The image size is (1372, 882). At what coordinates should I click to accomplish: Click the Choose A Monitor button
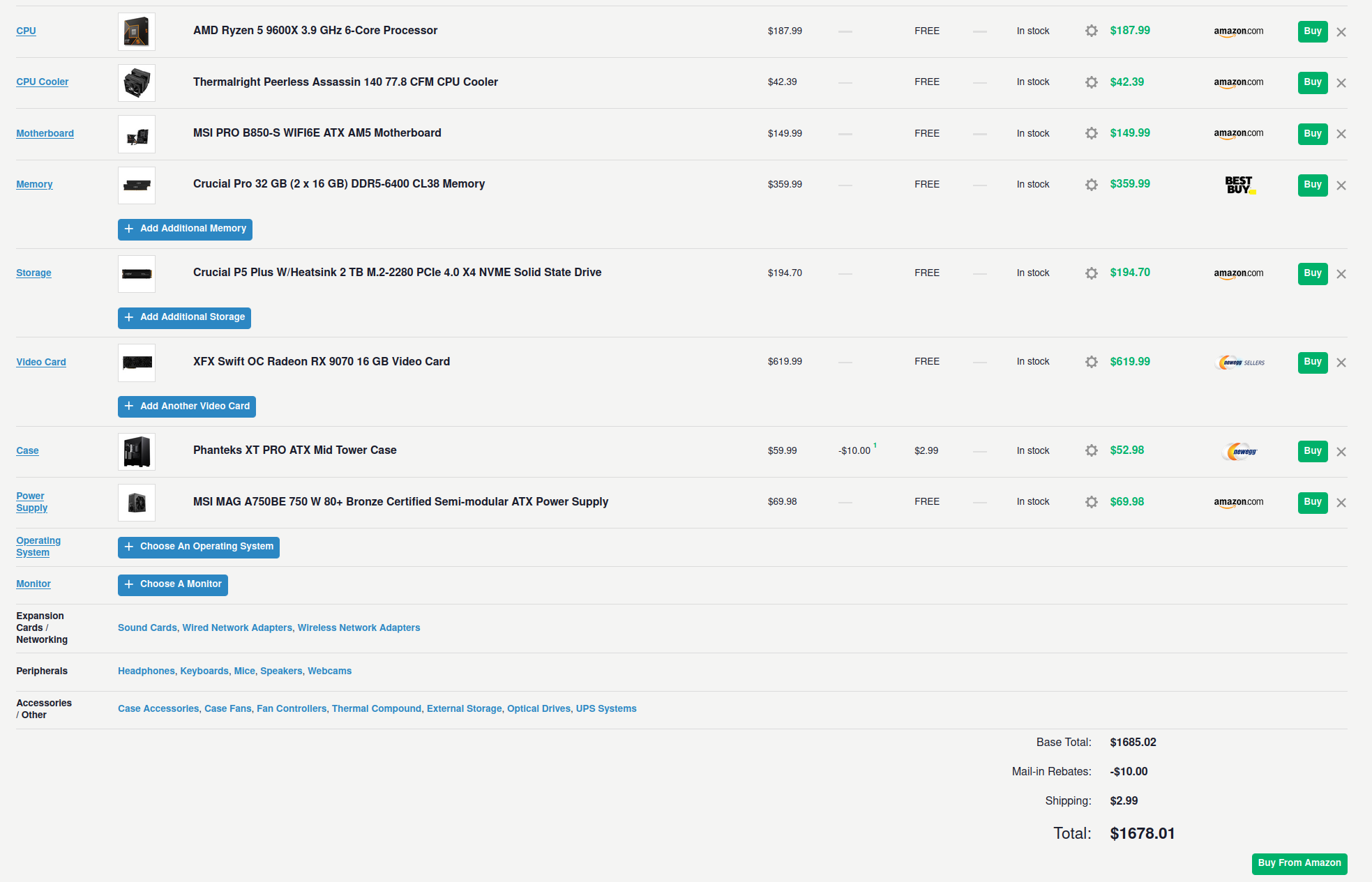click(x=172, y=584)
